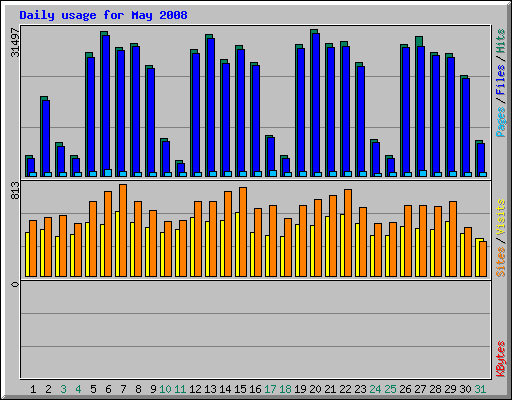The width and height of the screenshot is (512, 400).
Task: Click the Hits legend label
Action: click(500, 41)
